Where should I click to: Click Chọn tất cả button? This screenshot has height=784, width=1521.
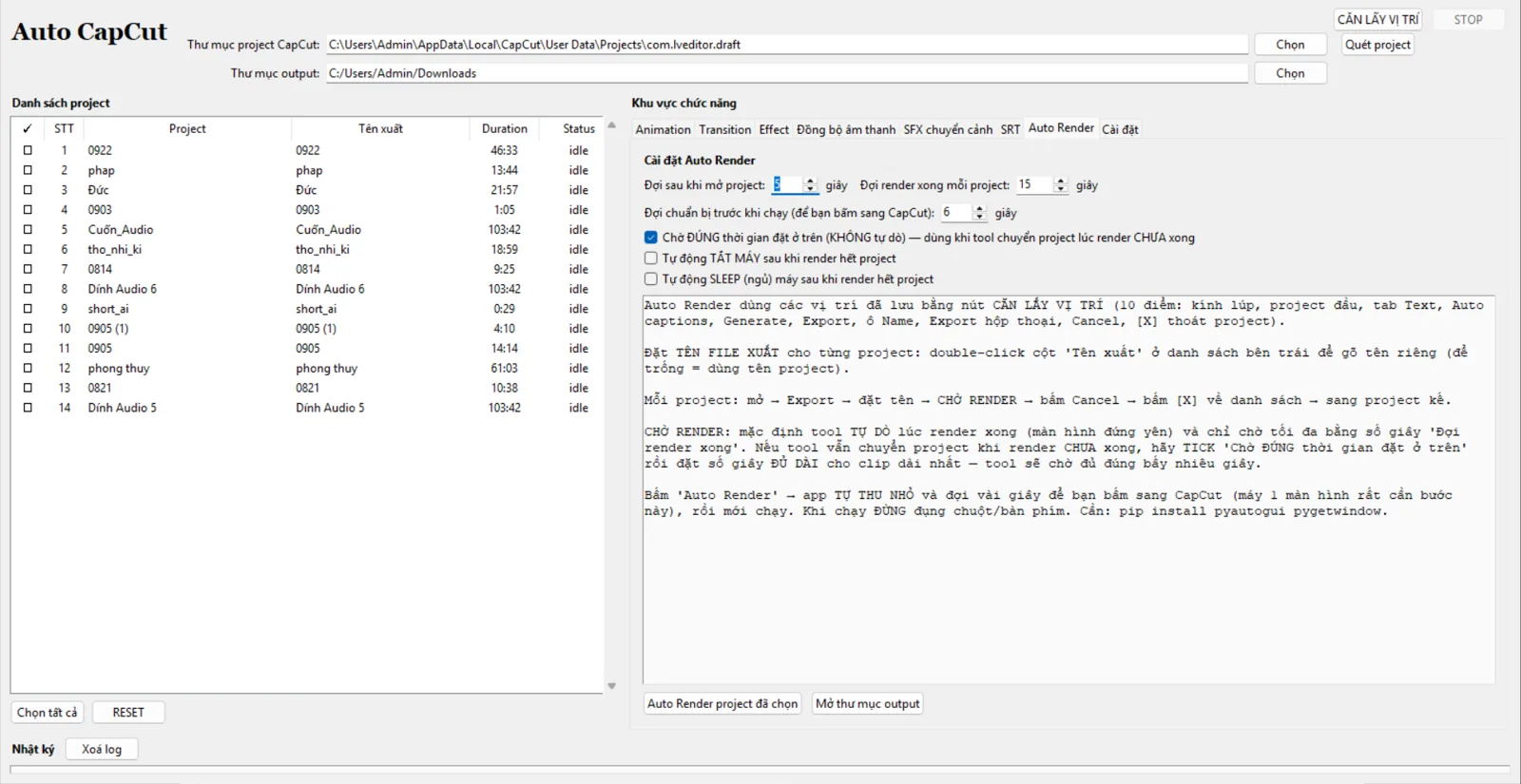pos(48,713)
